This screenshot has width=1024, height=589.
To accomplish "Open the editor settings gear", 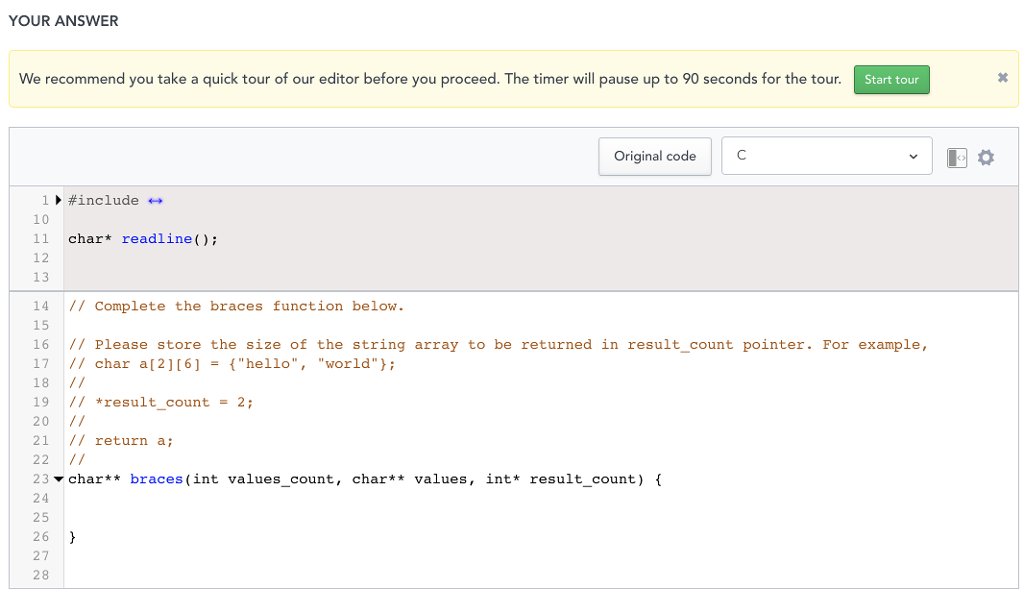I will click(986, 156).
